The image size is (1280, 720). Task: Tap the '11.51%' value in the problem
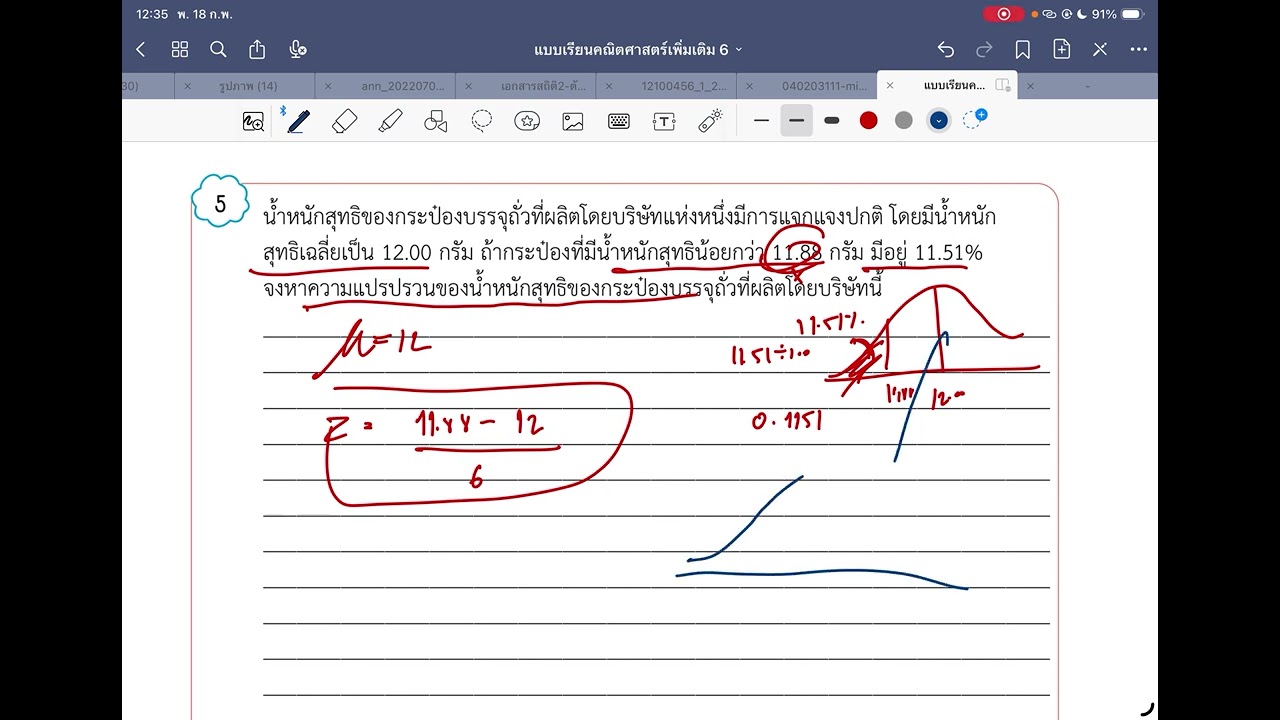tap(948, 253)
